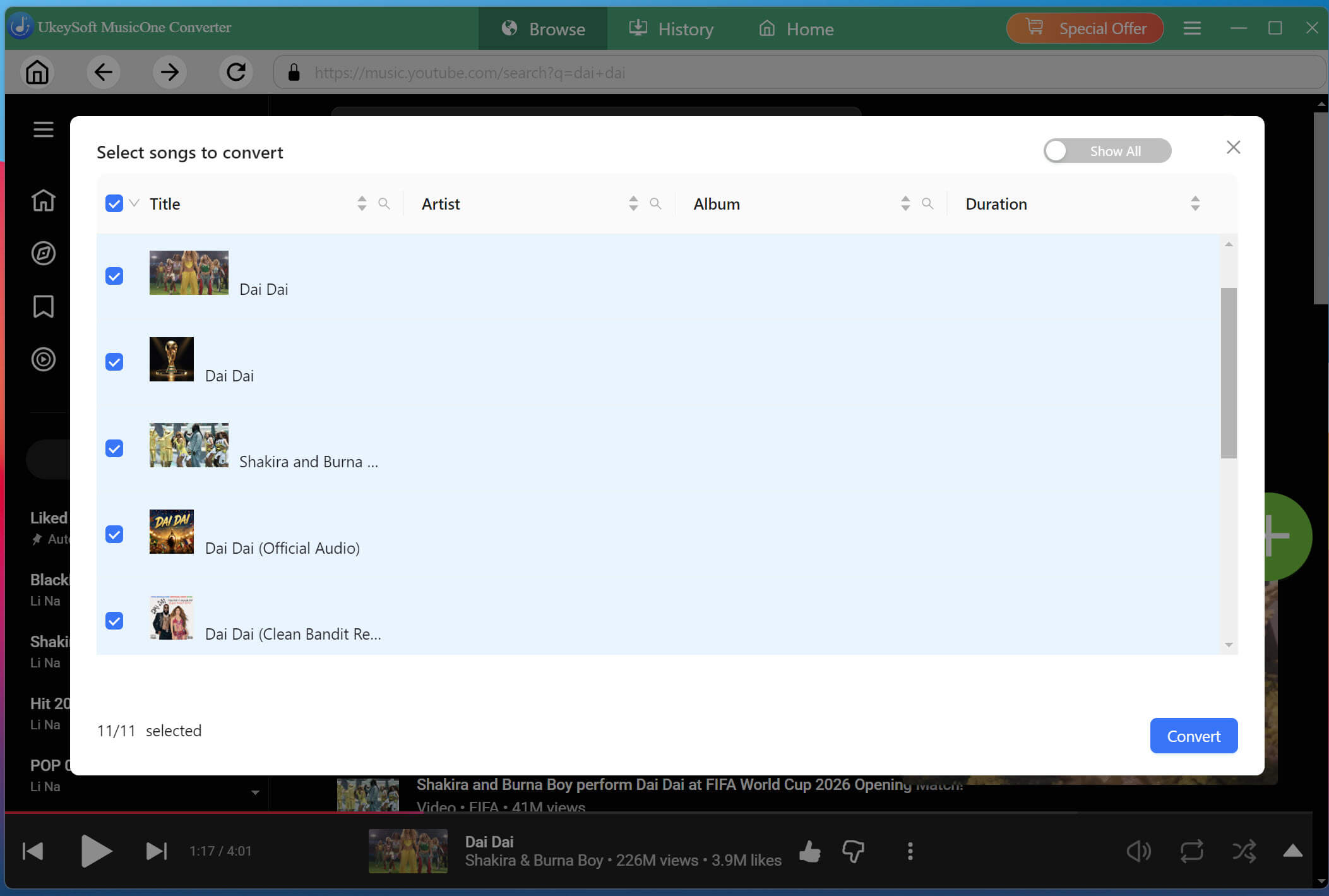This screenshot has height=896, width=1329.
Task: Click Shakira & Burna Boy artist text
Action: (534, 860)
